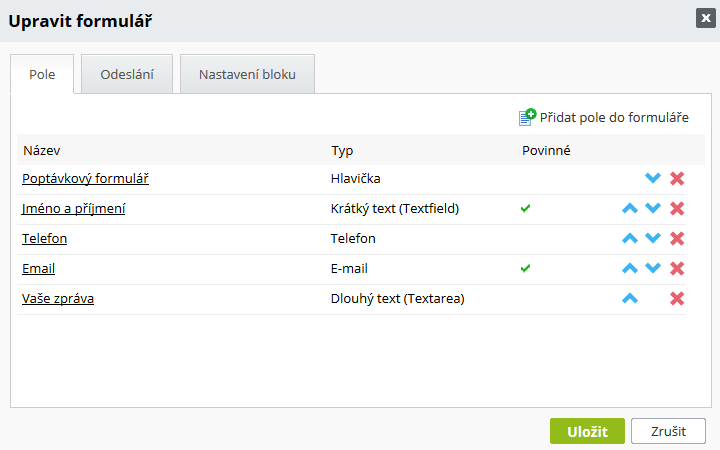The image size is (720, 450).
Task: Move Poptávkový formulář row down
Action: pyautogui.click(x=652, y=178)
